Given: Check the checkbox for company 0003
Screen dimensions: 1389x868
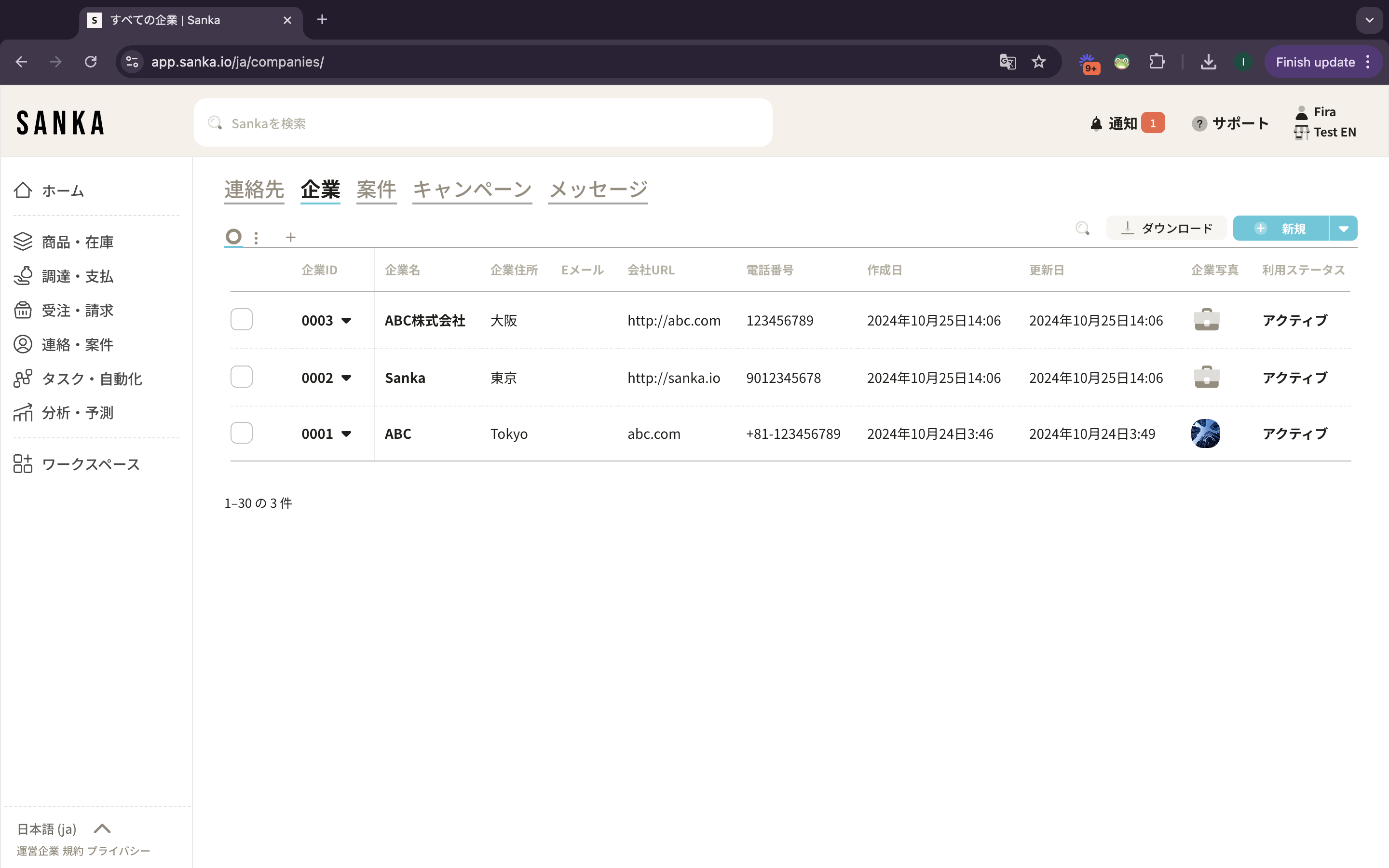Looking at the screenshot, I should [x=242, y=319].
